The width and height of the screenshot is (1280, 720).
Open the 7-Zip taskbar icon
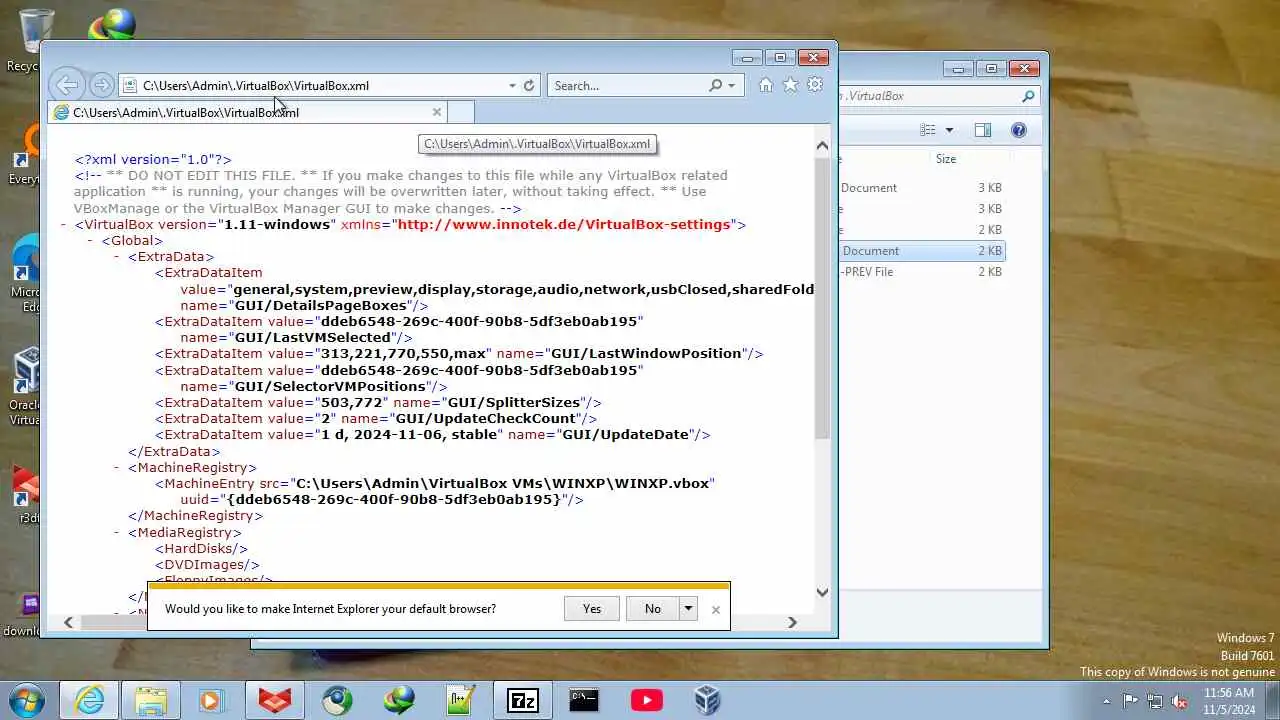point(523,700)
